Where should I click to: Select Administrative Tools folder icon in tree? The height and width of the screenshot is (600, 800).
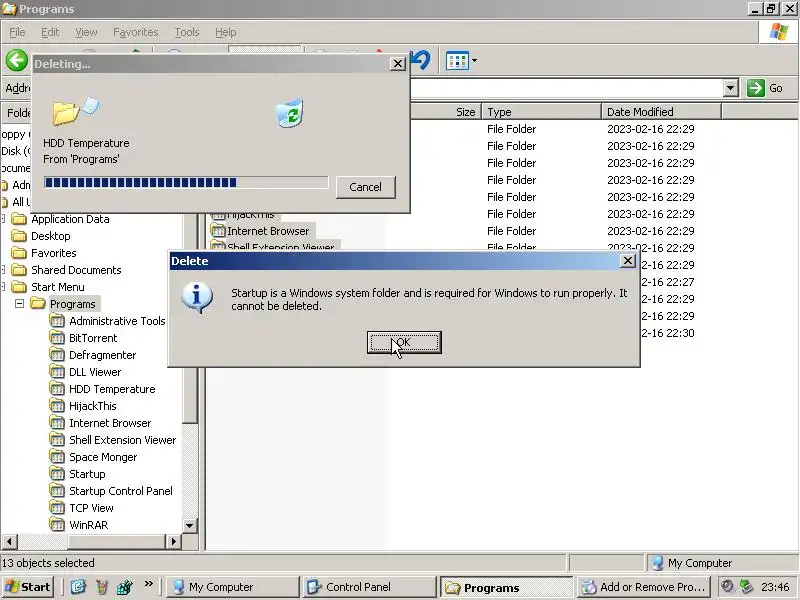(57, 321)
